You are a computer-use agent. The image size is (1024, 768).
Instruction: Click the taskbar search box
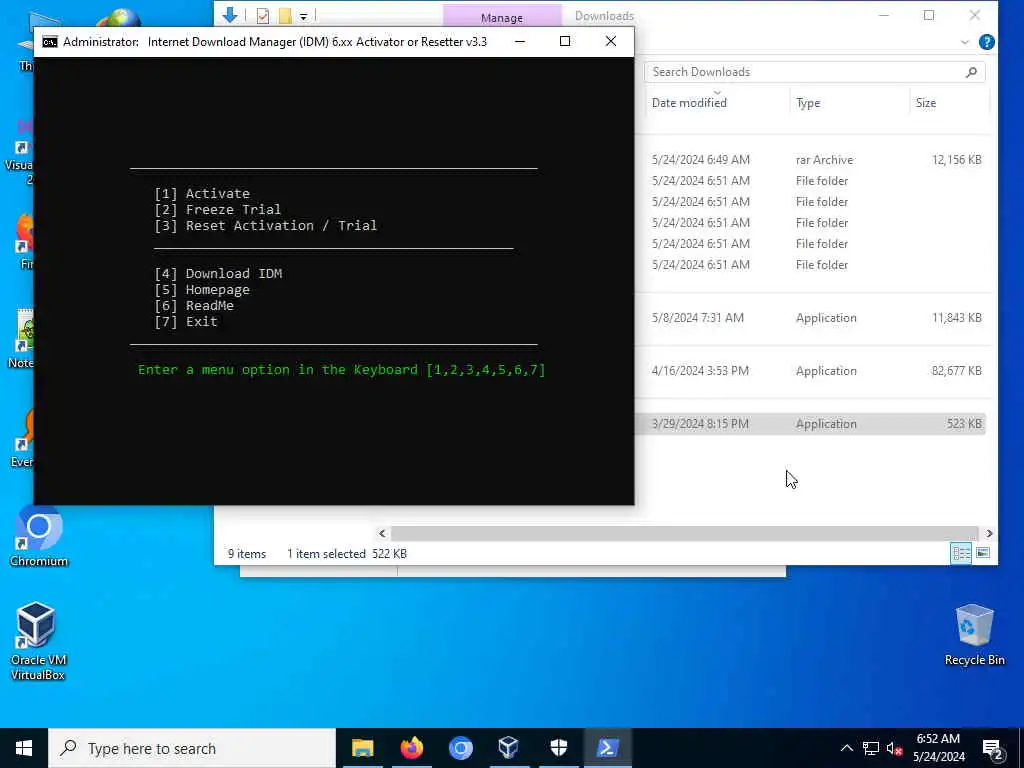(192, 748)
